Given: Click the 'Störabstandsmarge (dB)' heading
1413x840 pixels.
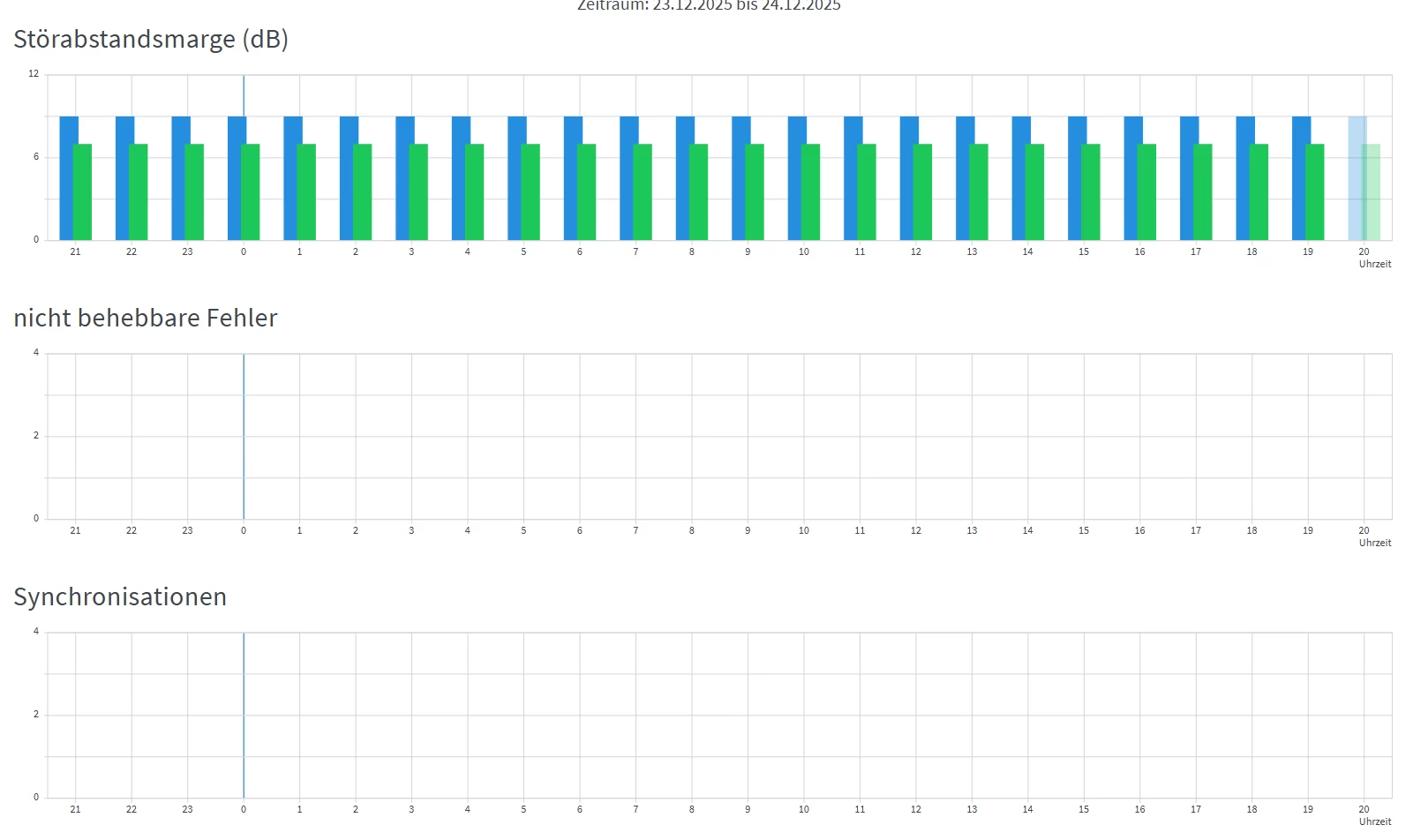Looking at the screenshot, I should (151, 40).
